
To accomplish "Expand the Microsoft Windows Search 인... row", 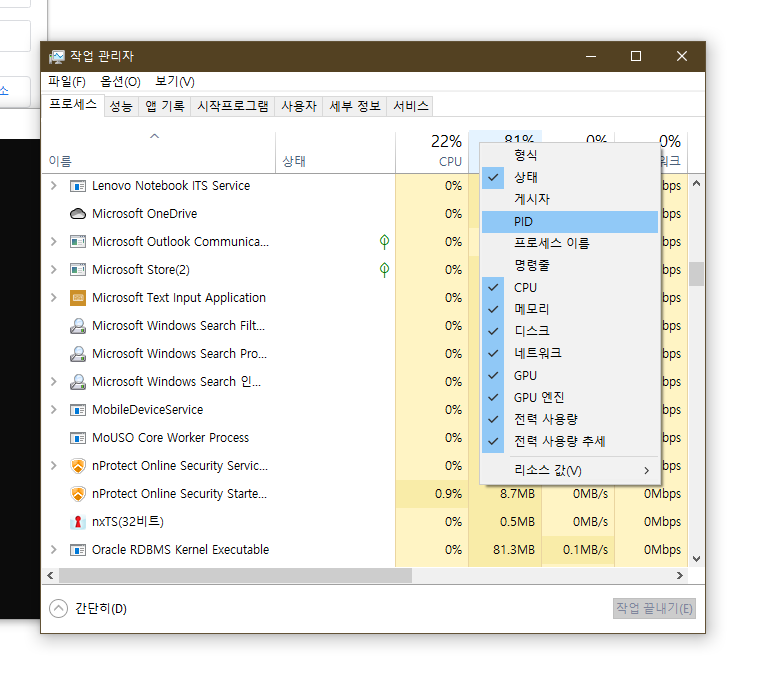I will (54, 381).
